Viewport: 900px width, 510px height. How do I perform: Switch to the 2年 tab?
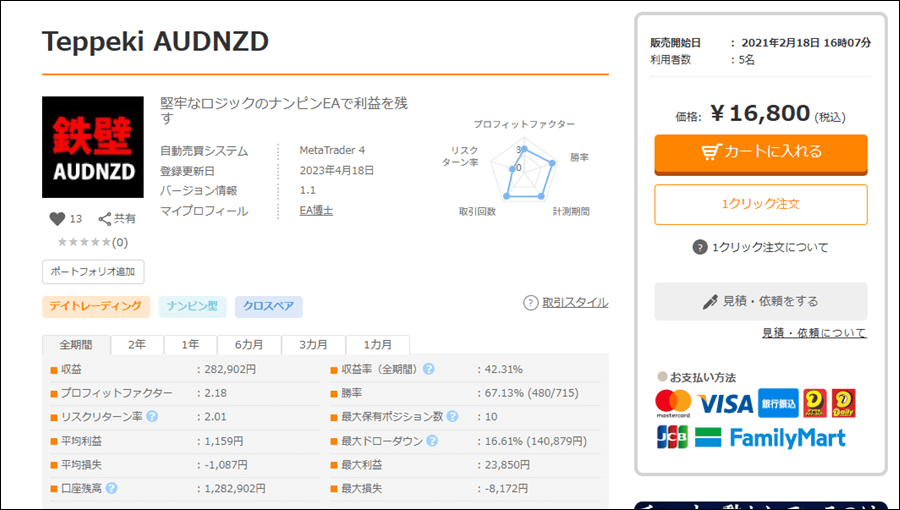136,344
